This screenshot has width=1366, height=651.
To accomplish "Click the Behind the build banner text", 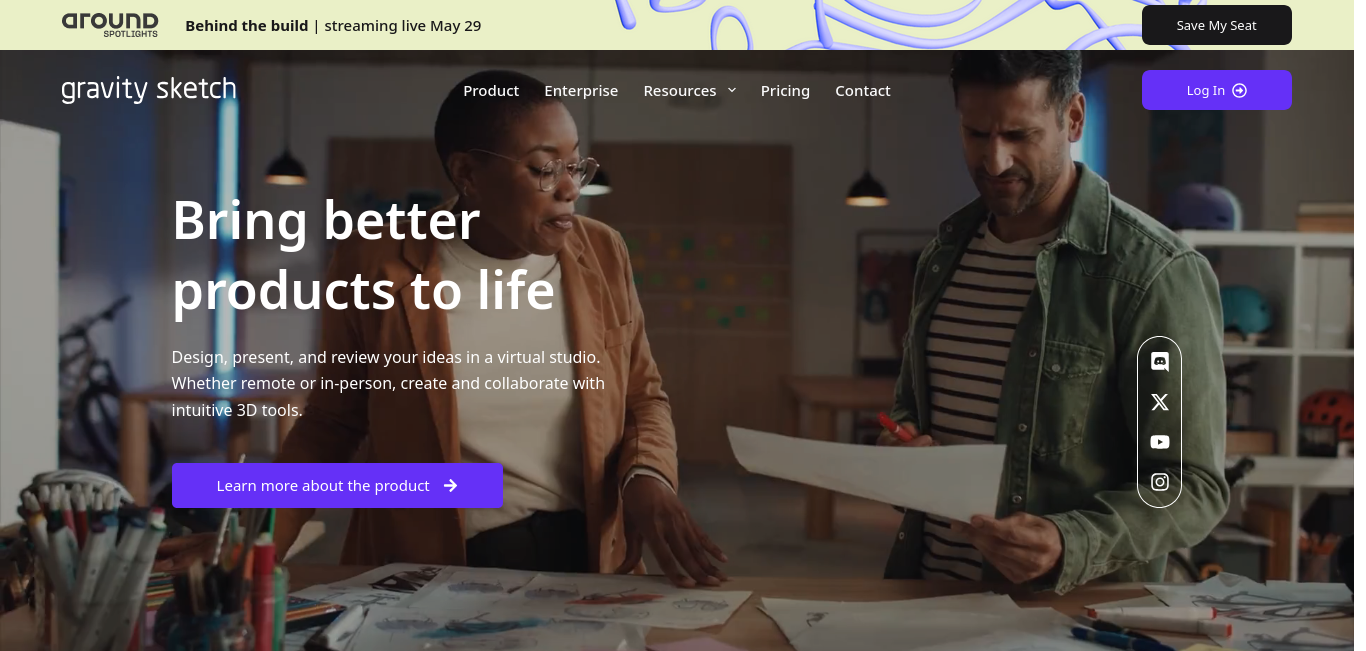I will pyautogui.click(x=247, y=25).
